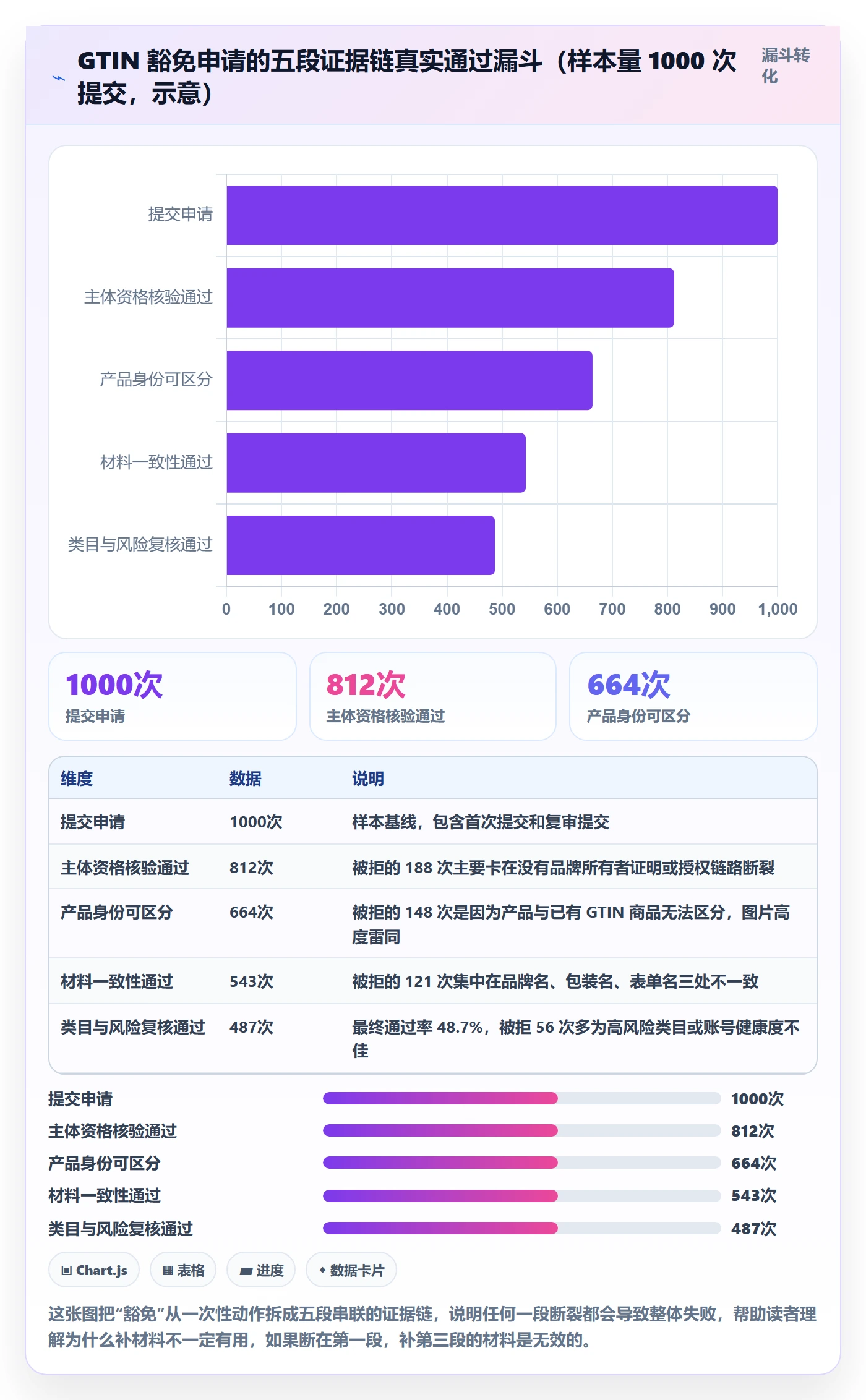Click progress value 543次

pos(753,1195)
